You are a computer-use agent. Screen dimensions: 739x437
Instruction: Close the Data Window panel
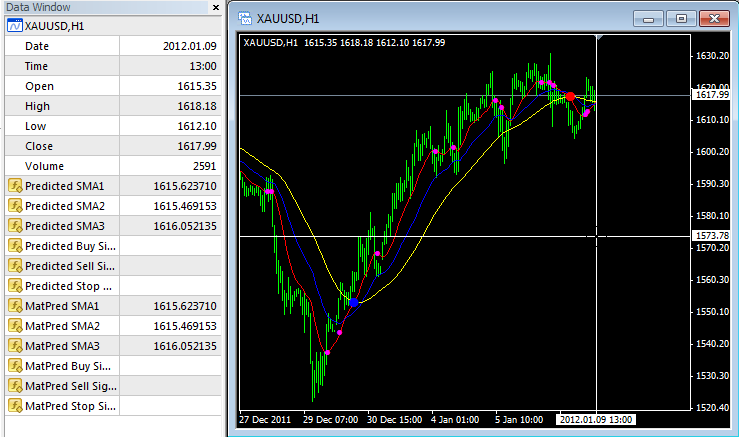click(x=216, y=8)
